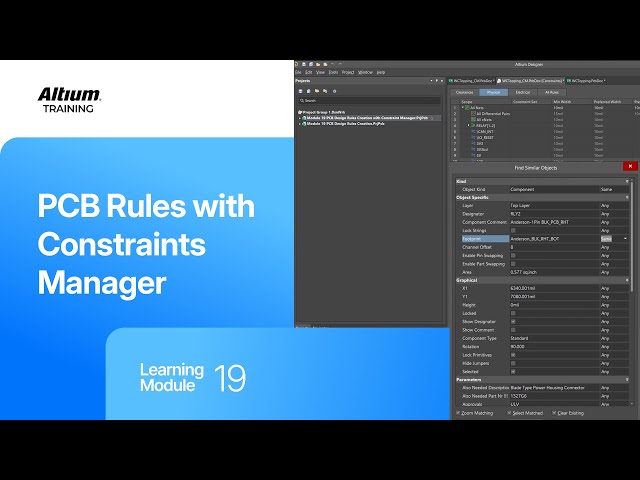
Task: Toggle the Show Designator checkbox
Action: [x=513, y=322]
